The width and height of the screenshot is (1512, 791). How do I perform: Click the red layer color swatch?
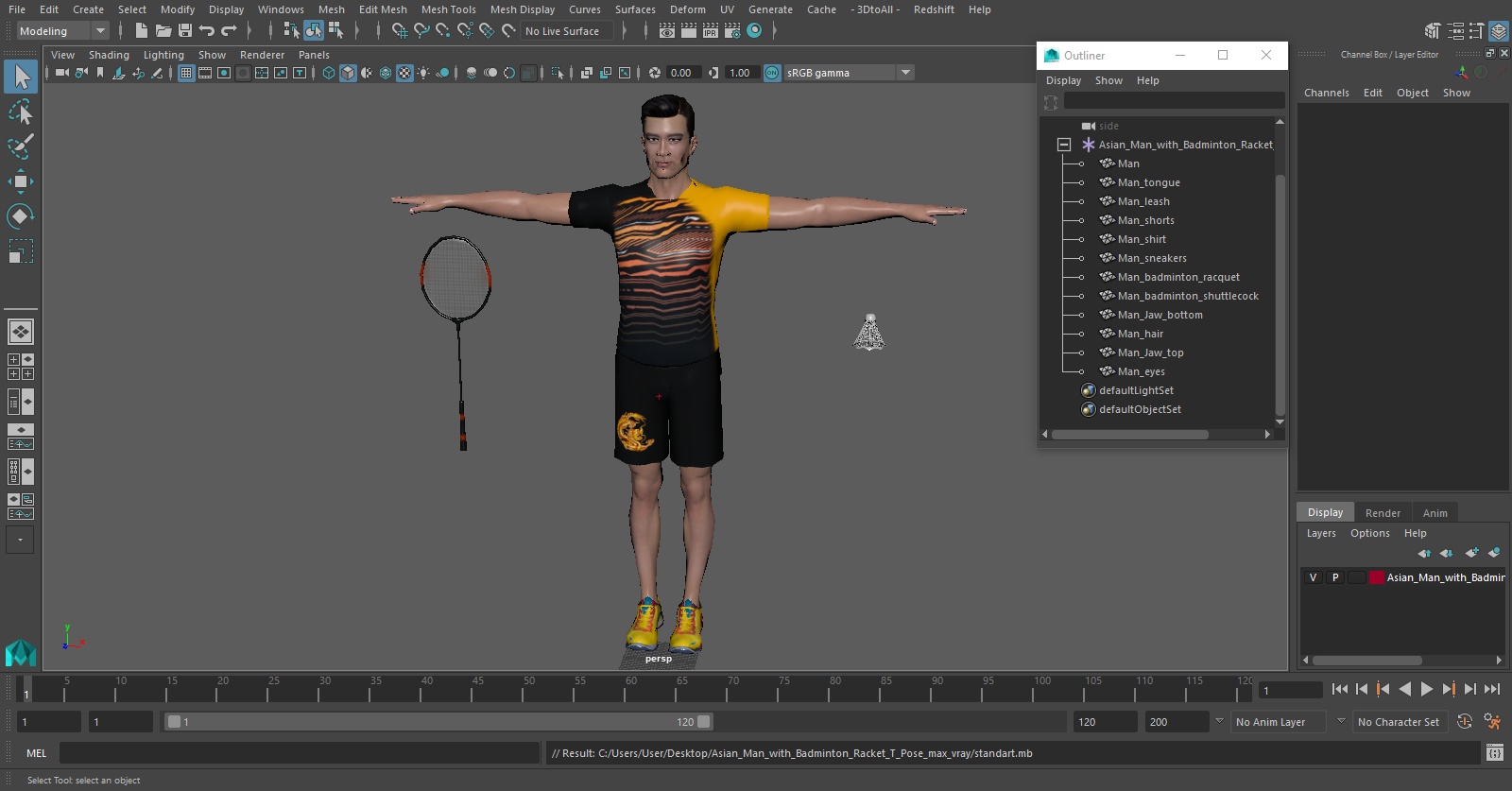pyautogui.click(x=1377, y=577)
